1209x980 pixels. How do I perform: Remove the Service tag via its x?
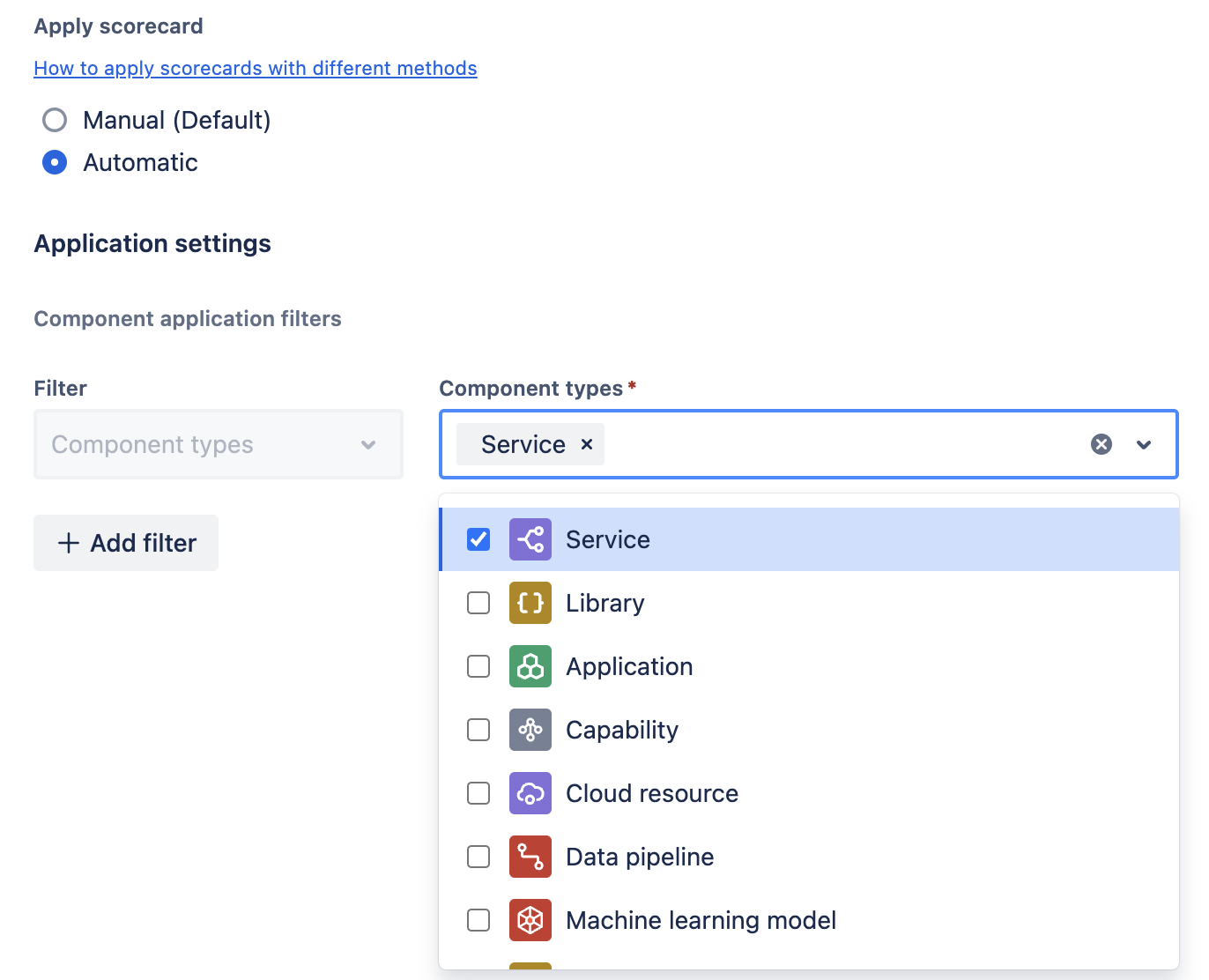pyautogui.click(x=586, y=444)
